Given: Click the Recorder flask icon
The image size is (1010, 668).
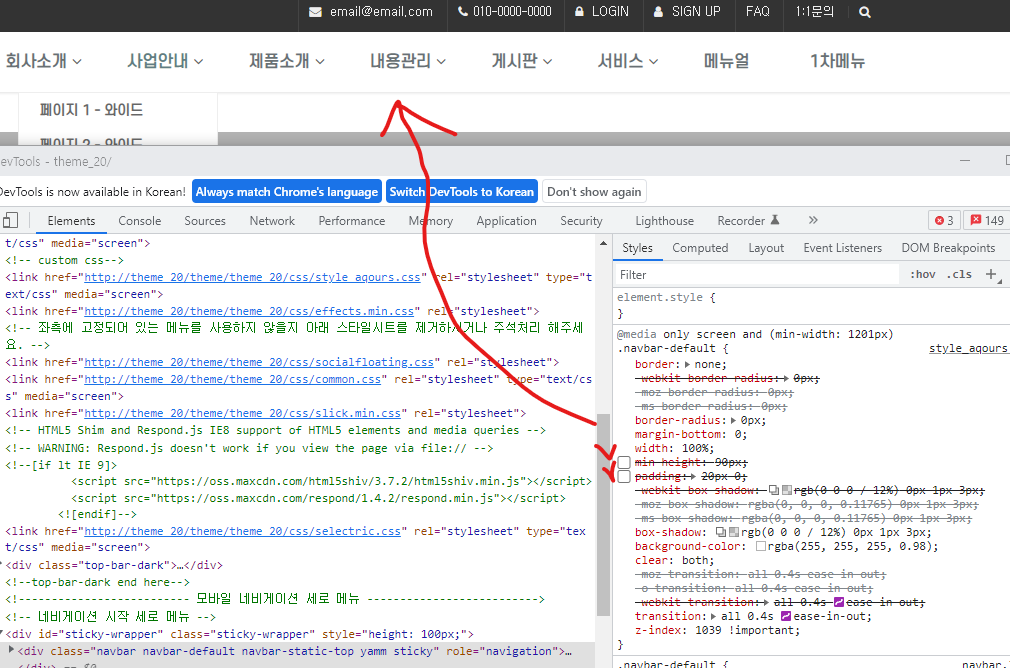Looking at the screenshot, I should tap(775, 220).
